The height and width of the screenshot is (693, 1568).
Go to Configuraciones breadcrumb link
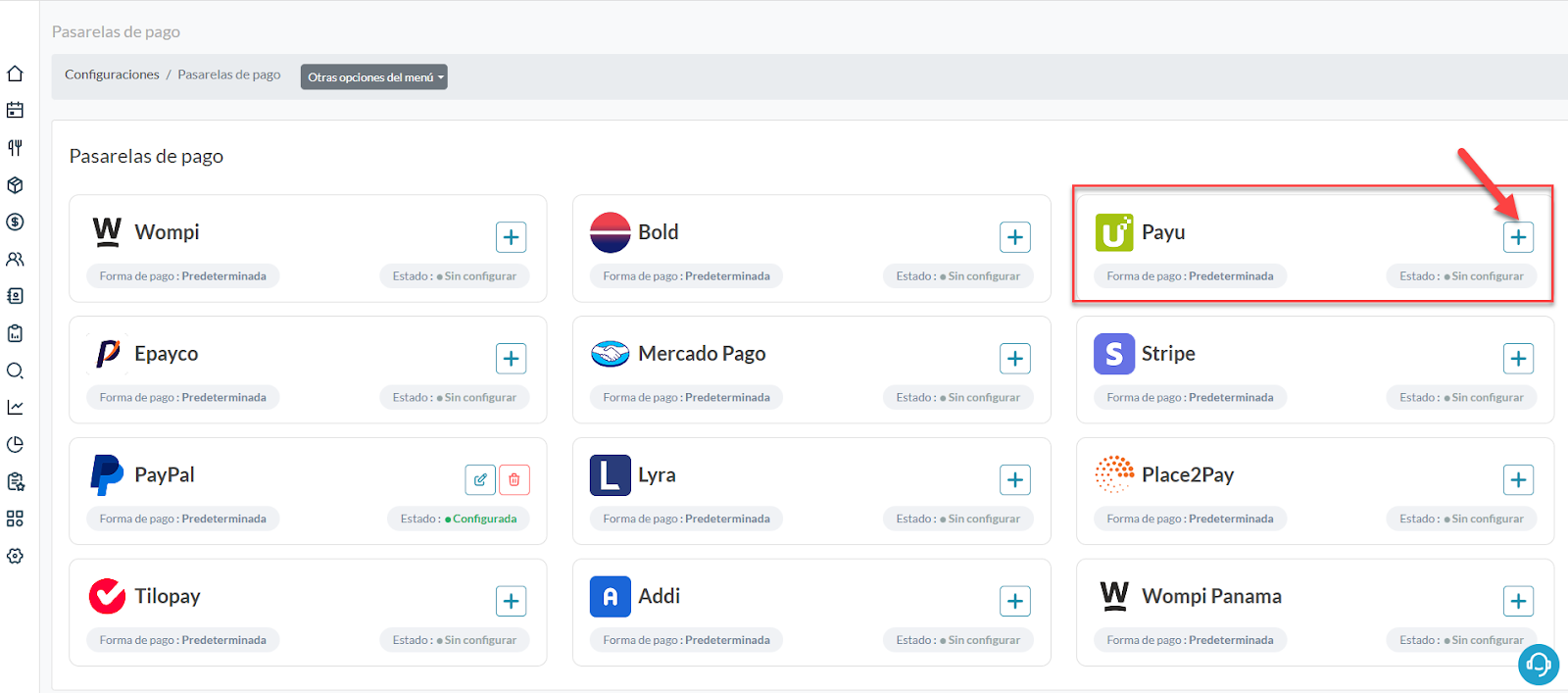(x=112, y=74)
